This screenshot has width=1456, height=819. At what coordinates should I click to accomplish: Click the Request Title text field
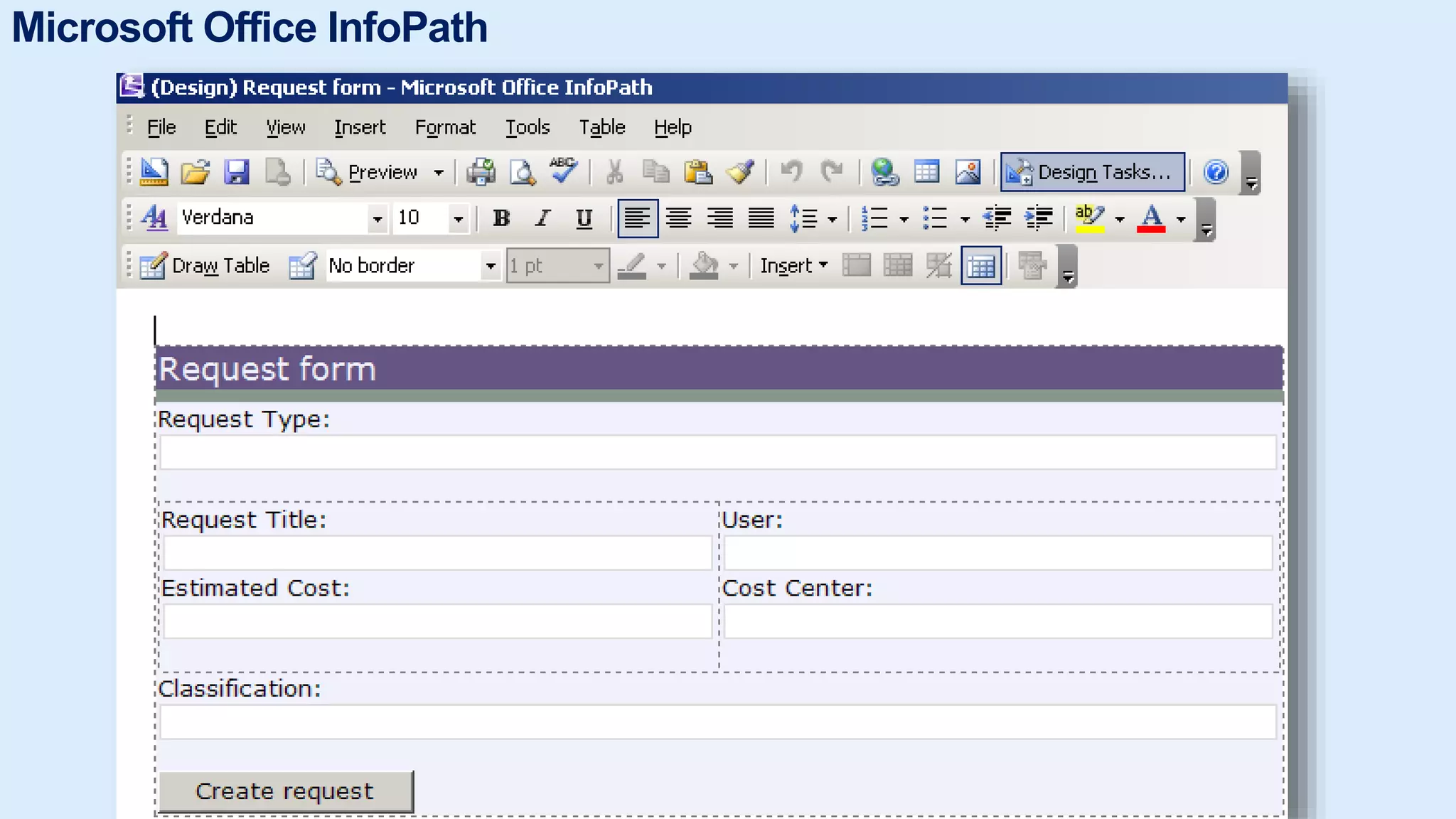click(x=437, y=553)
